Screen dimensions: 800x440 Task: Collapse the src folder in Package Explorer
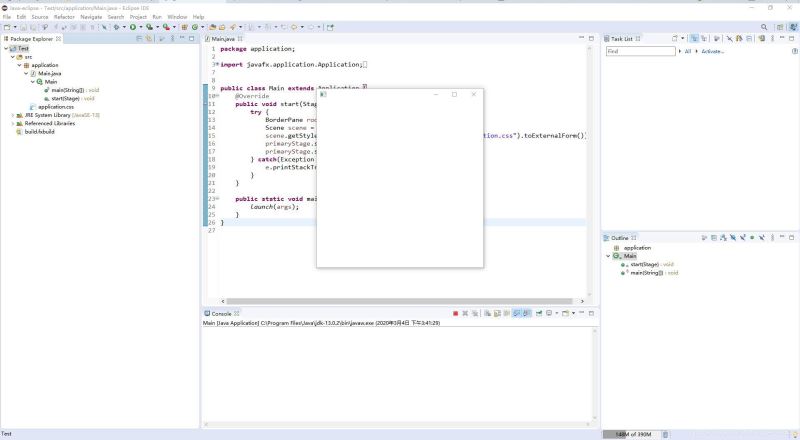[x=13, y=56]
